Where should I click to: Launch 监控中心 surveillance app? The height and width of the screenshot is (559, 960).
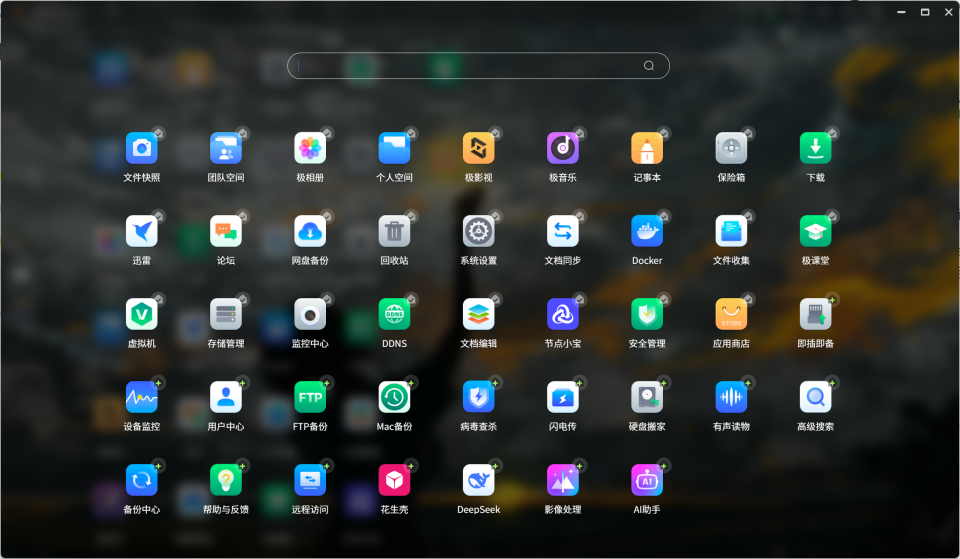(x=310, y=315)
